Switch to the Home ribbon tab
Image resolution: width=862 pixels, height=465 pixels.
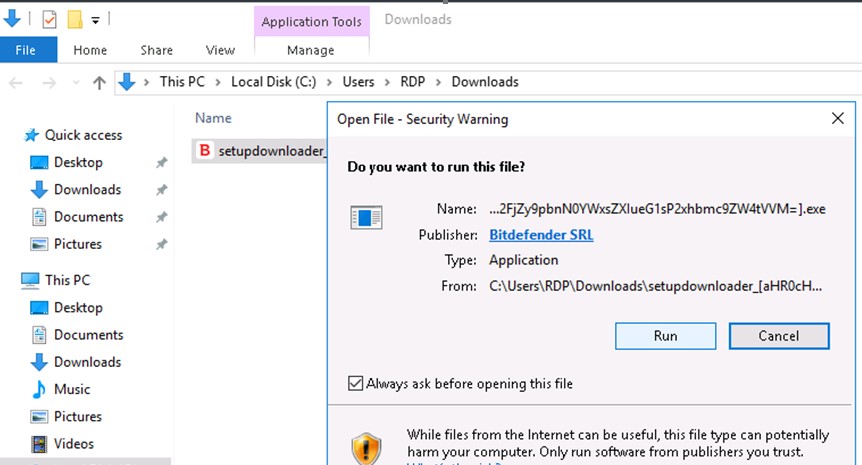[x=90, y=50]
